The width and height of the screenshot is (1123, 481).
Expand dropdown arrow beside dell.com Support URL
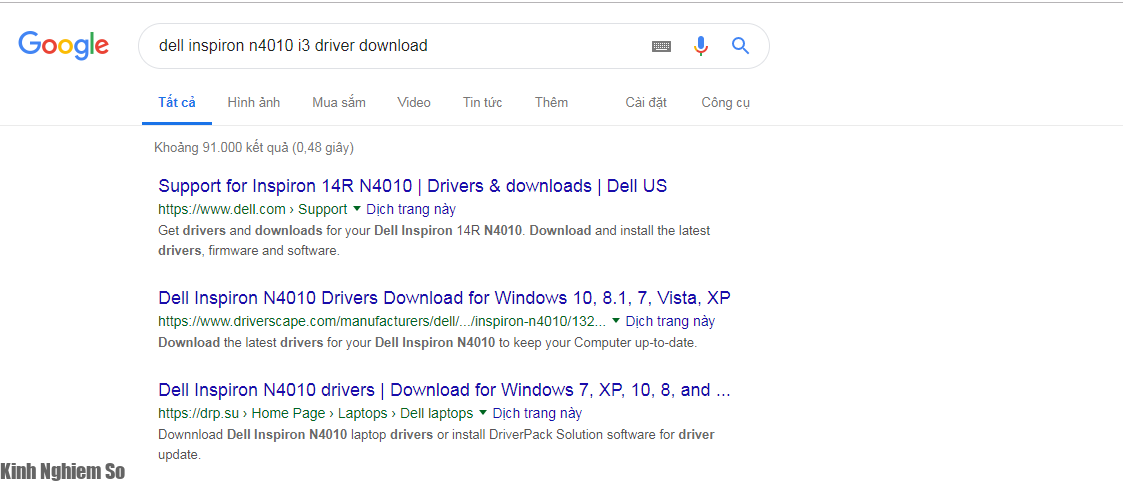point(357,209)
